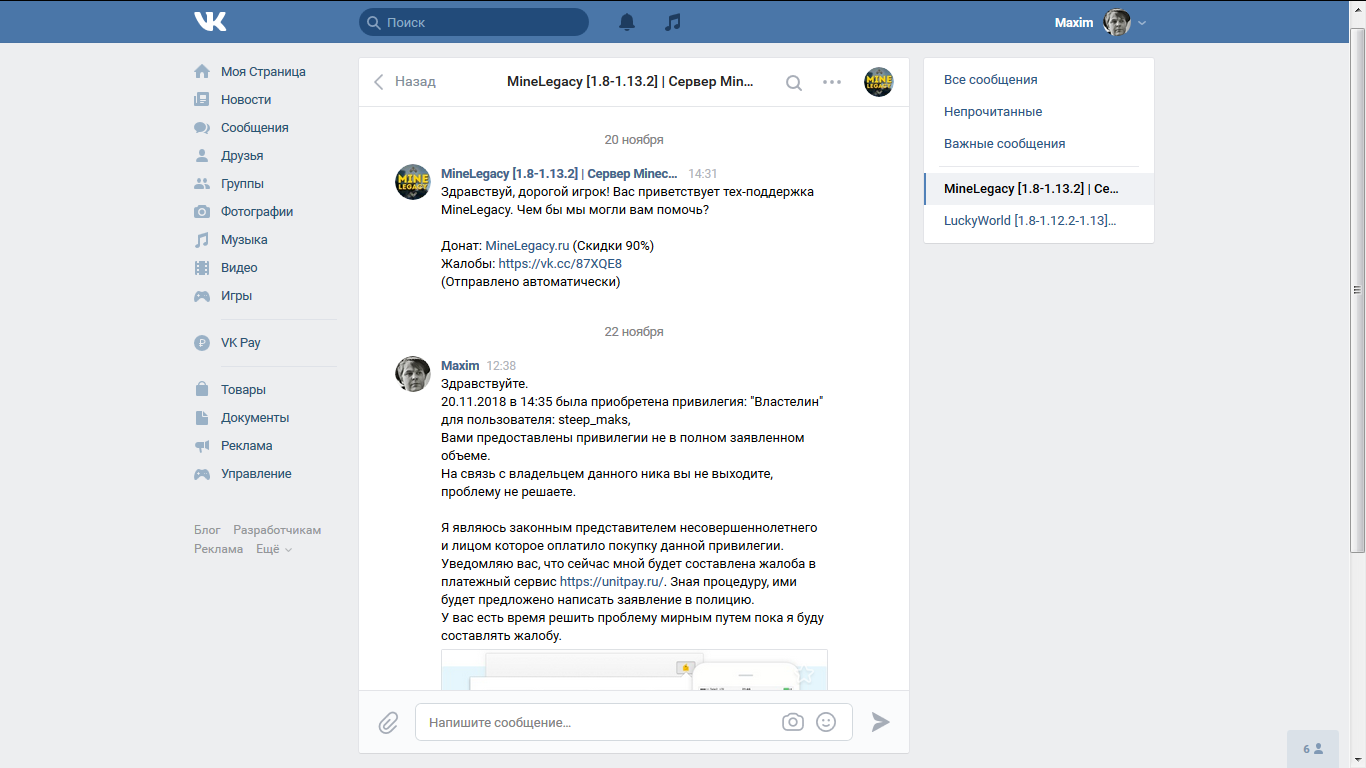Click the camera icon in message box
This screenshot has width=1366, height=768.
click(793, 722)
